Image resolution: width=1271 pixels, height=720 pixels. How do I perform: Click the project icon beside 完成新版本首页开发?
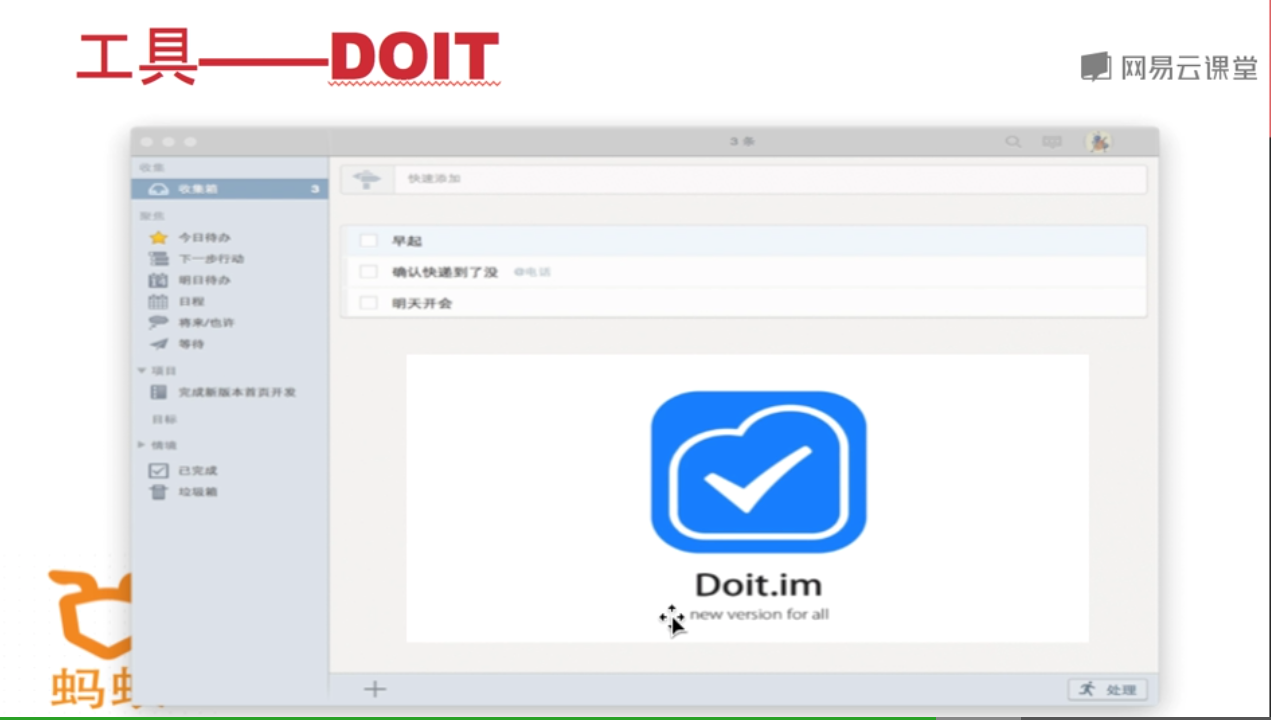coord(158,392)
